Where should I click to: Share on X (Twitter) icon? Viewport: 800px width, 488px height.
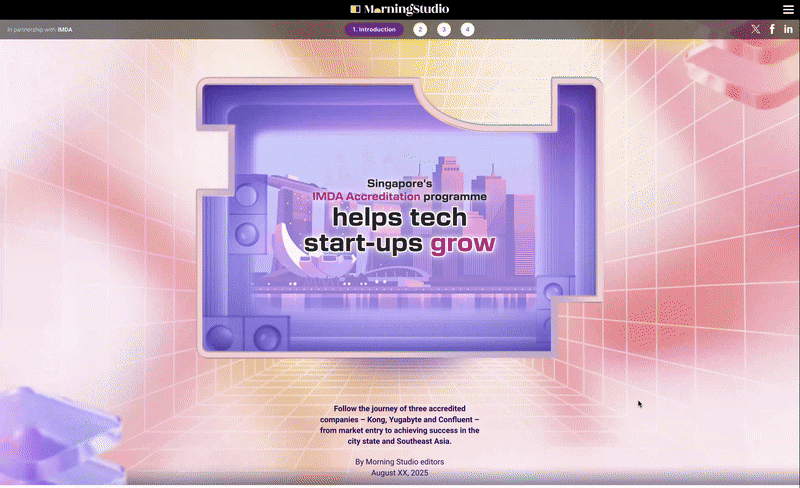click(x=756, y=29)
